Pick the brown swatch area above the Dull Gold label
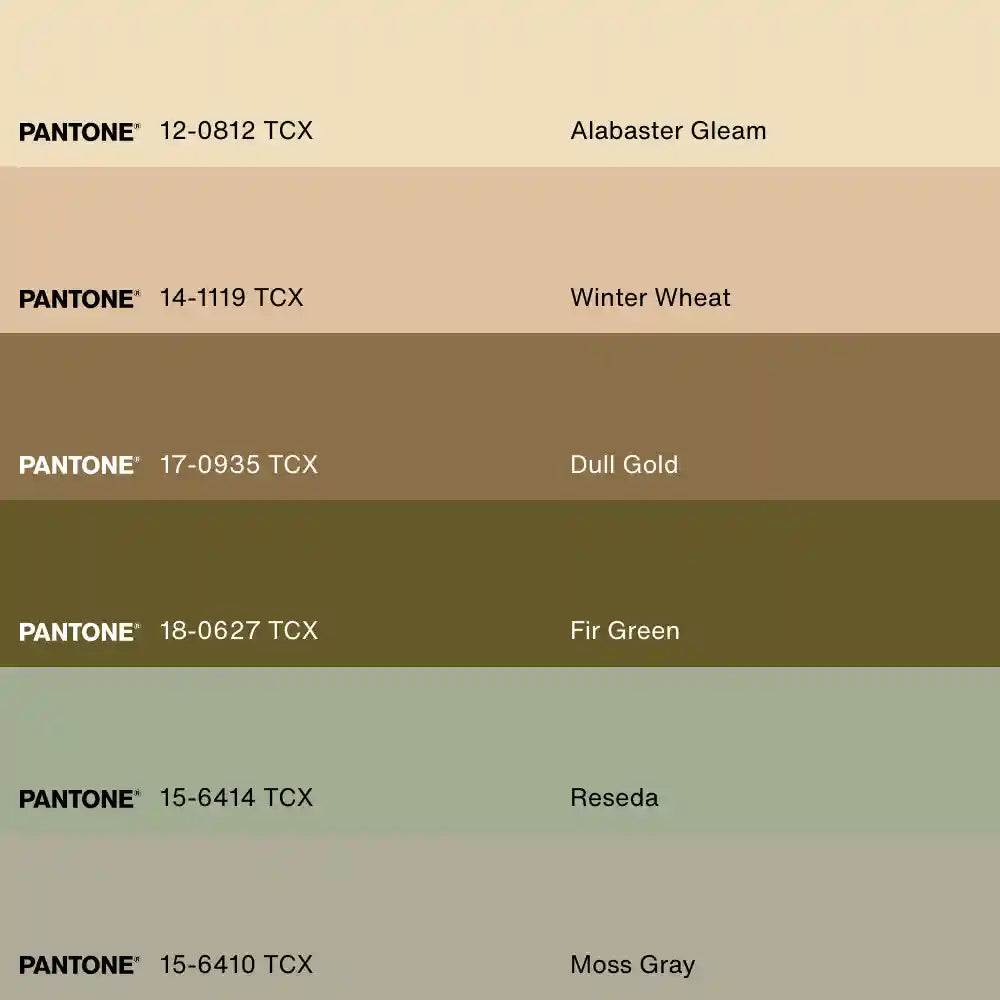Viewport: 1000px width, 1000px height. click(500, 385)
